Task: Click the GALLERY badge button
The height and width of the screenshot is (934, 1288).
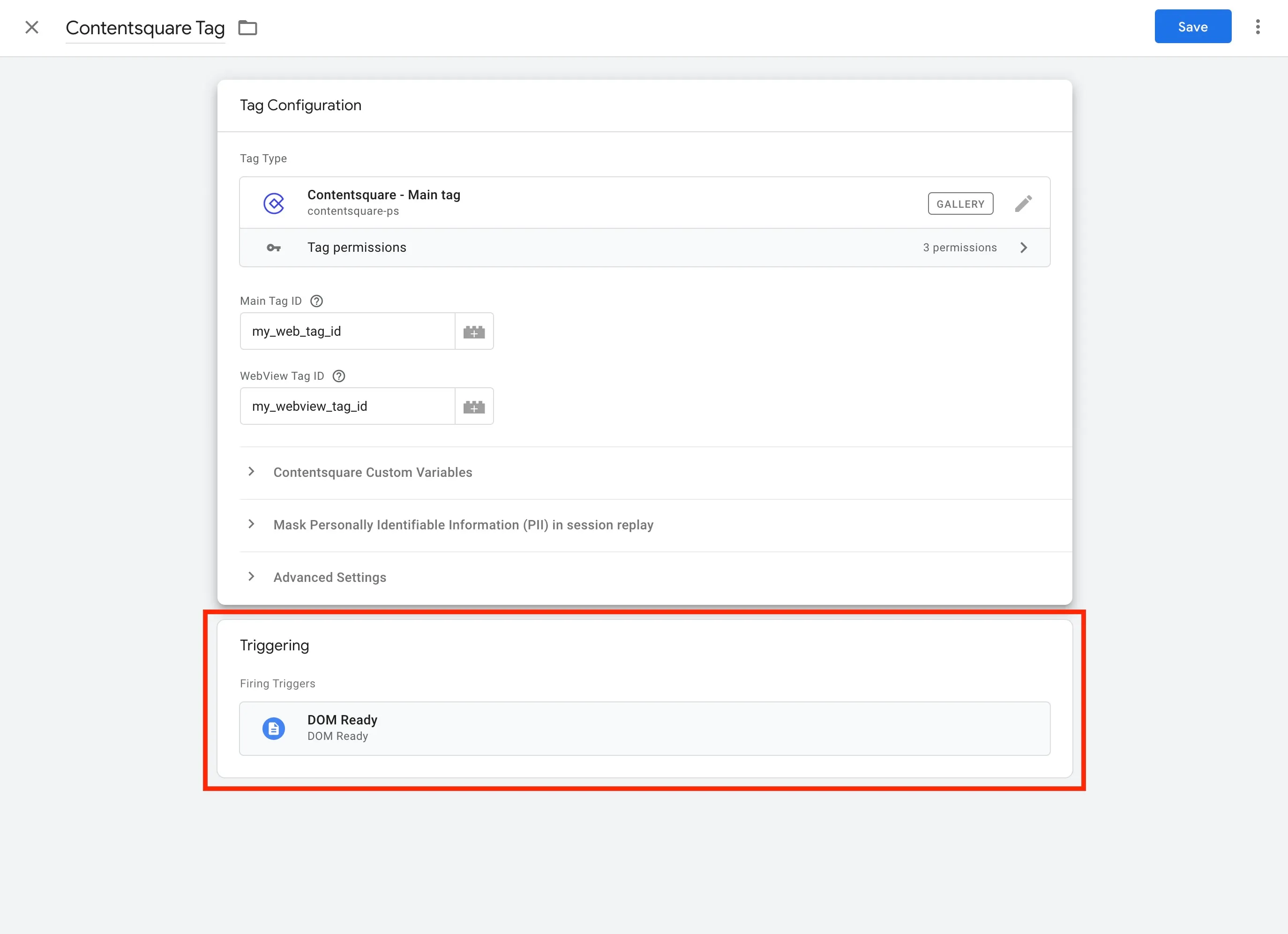Action: pyautogui.click(x=960, y=203)
